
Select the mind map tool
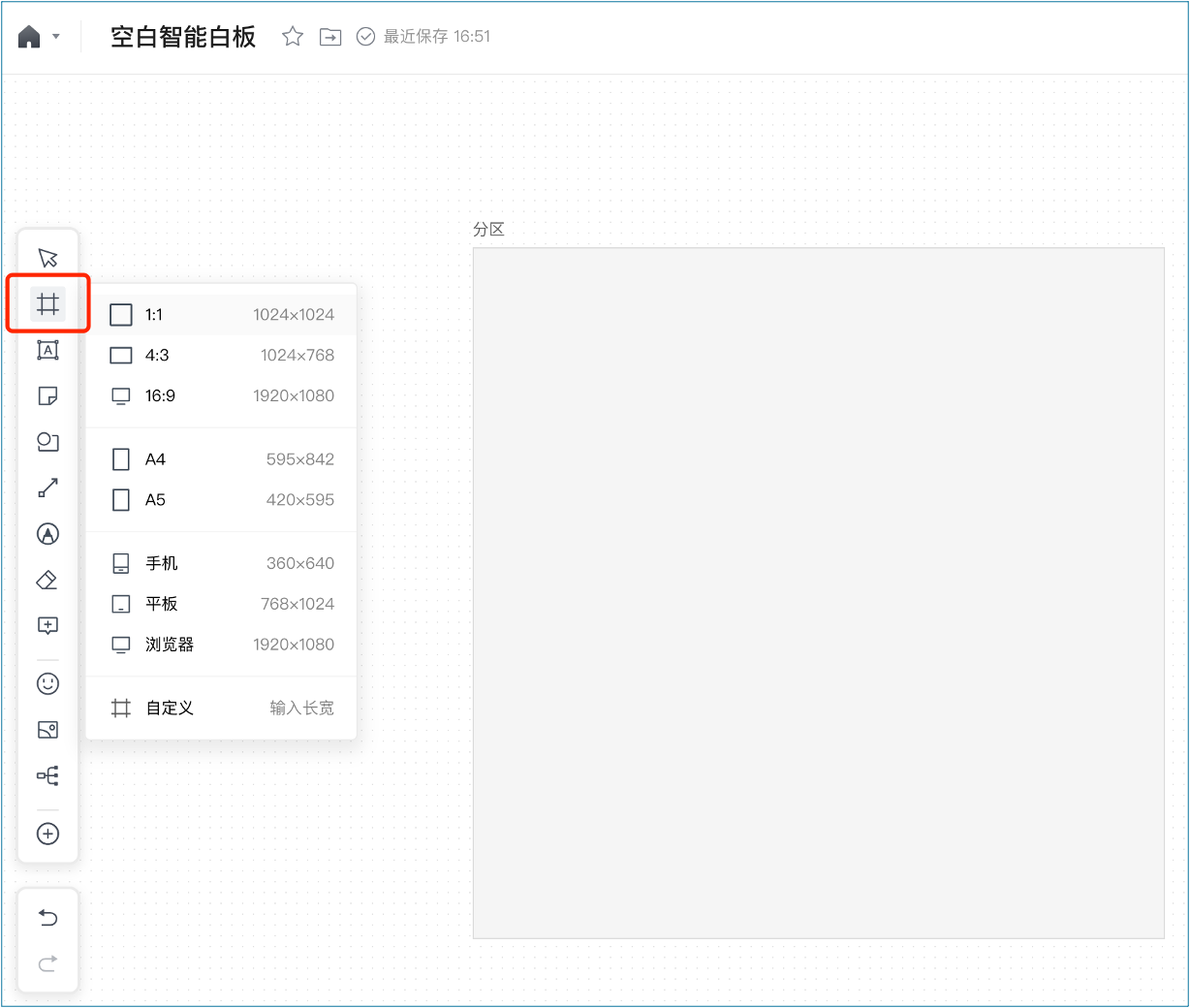pyautogui.click(x=47, y=775)
